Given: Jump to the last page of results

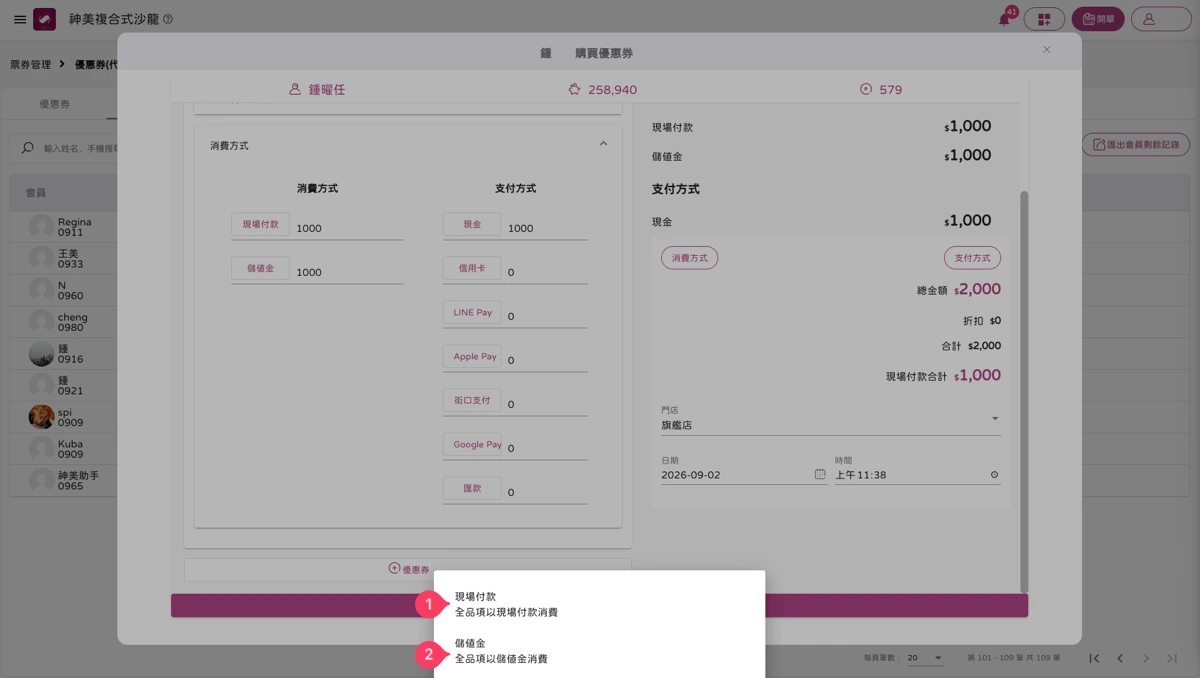Looking at the screenshot, I should (1172, 658).
